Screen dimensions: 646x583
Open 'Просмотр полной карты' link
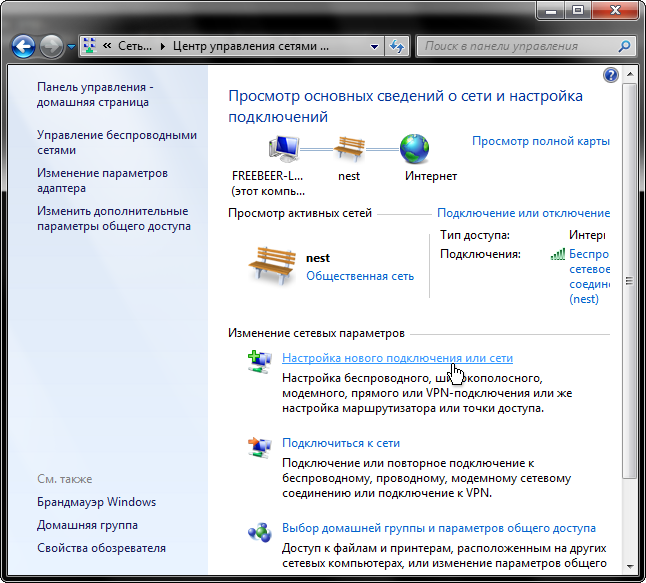(541, 141)
